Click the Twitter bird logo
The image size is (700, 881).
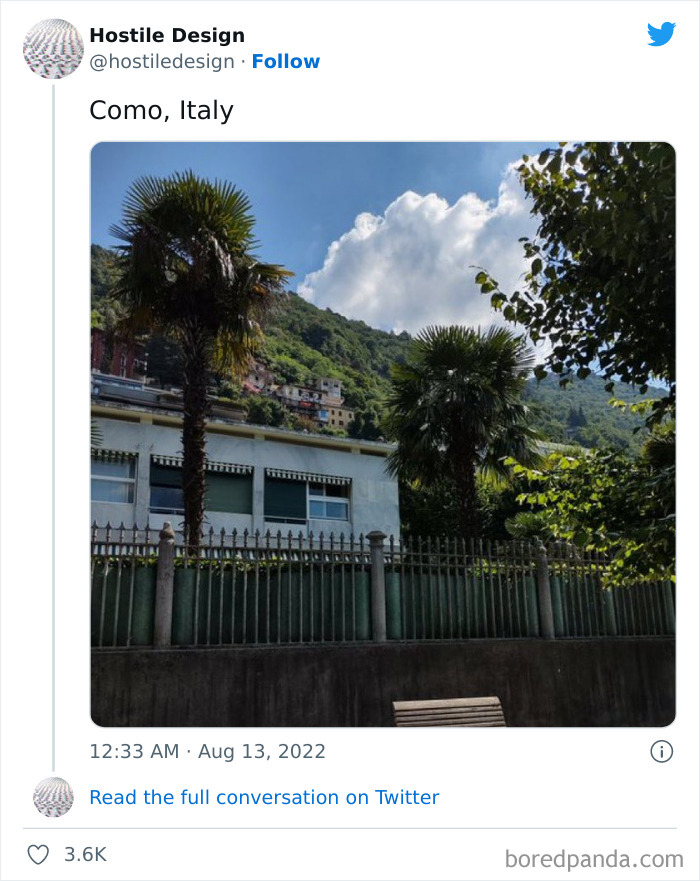point(661,35)
